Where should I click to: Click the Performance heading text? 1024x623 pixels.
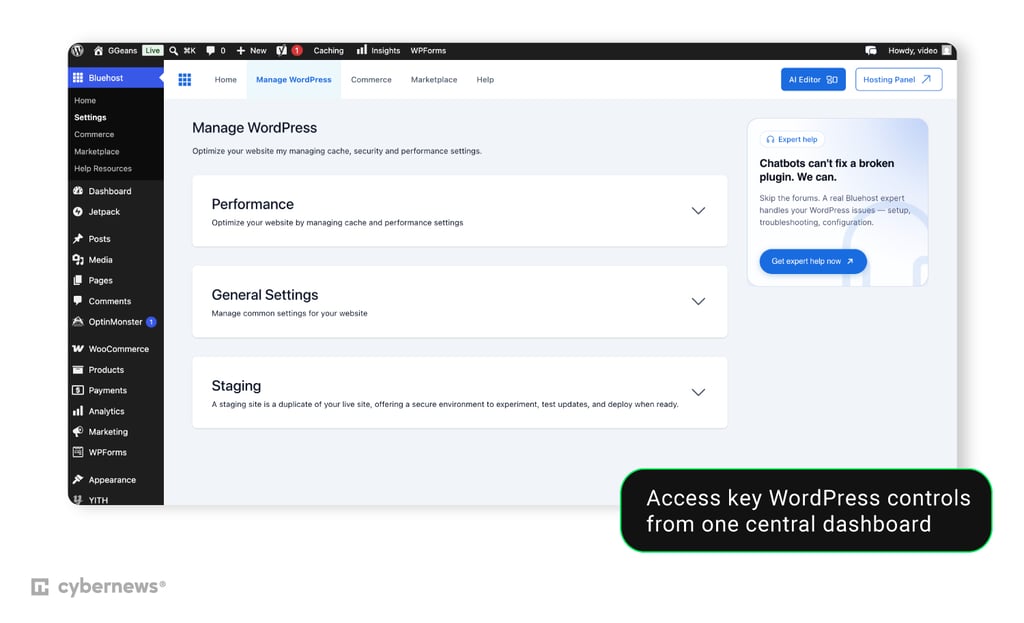pyautogui.click(x=253, y=204)
